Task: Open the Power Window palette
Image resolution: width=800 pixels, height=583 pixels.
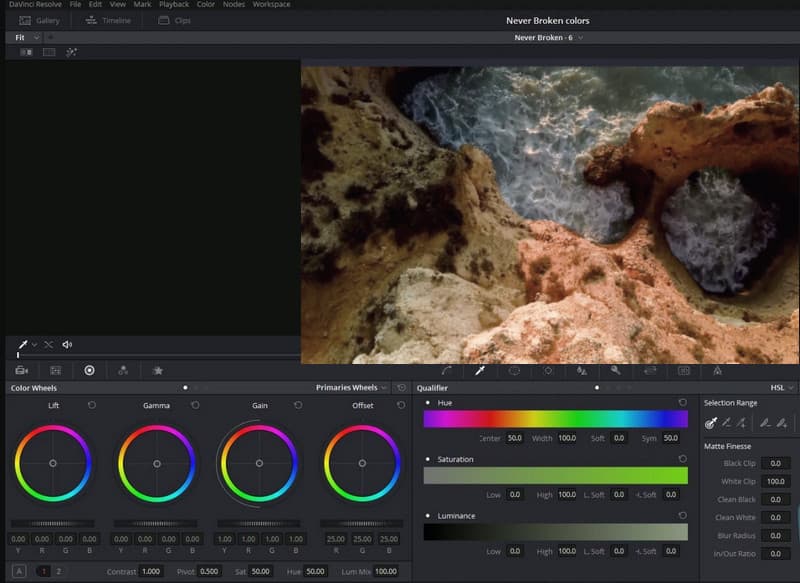Action: pyautogui.click(x=514, y=370)
